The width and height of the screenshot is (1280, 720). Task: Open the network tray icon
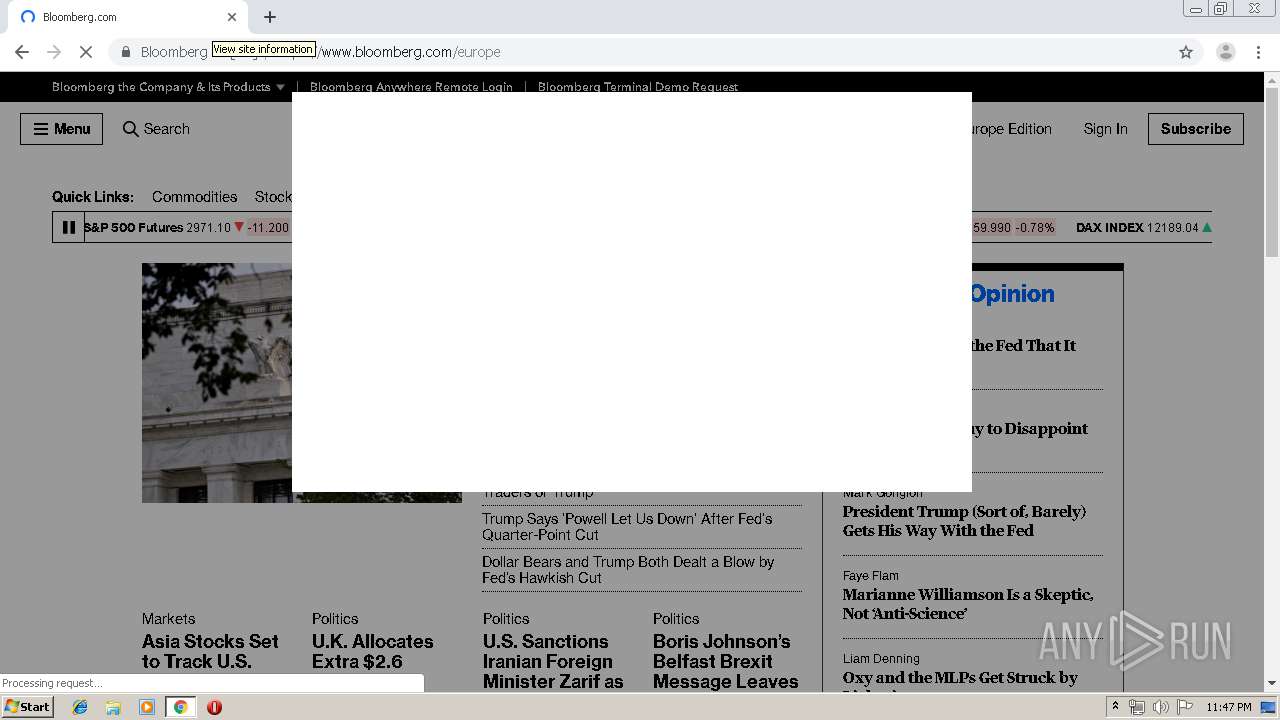[x=1137, y=707]
